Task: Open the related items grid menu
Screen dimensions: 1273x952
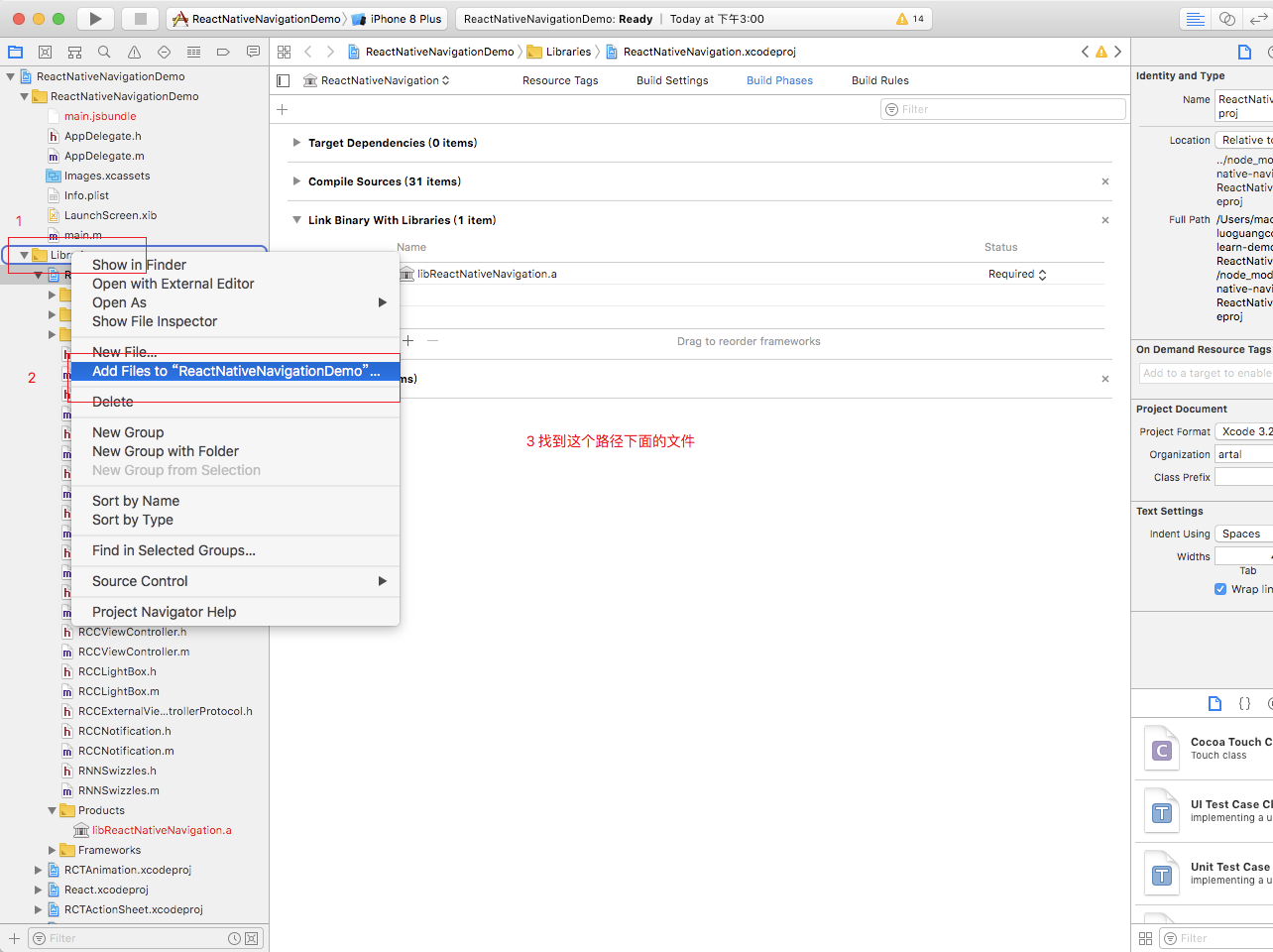Action: (x=285, y=52)
